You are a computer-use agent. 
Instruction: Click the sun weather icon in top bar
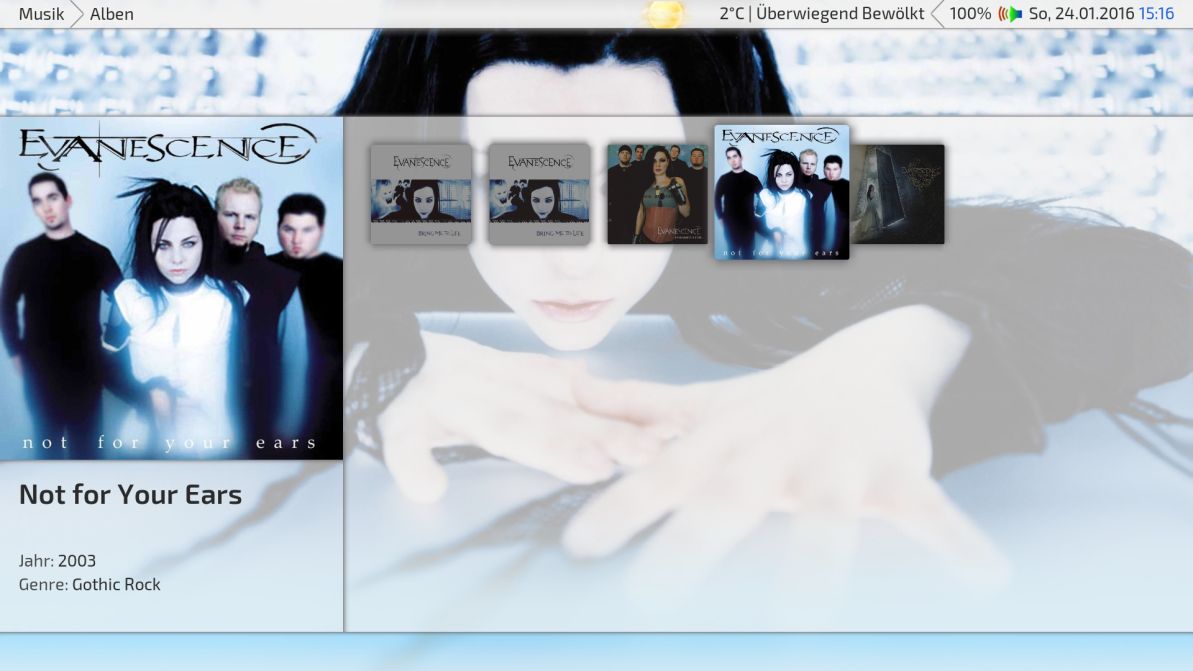[664, 14]
